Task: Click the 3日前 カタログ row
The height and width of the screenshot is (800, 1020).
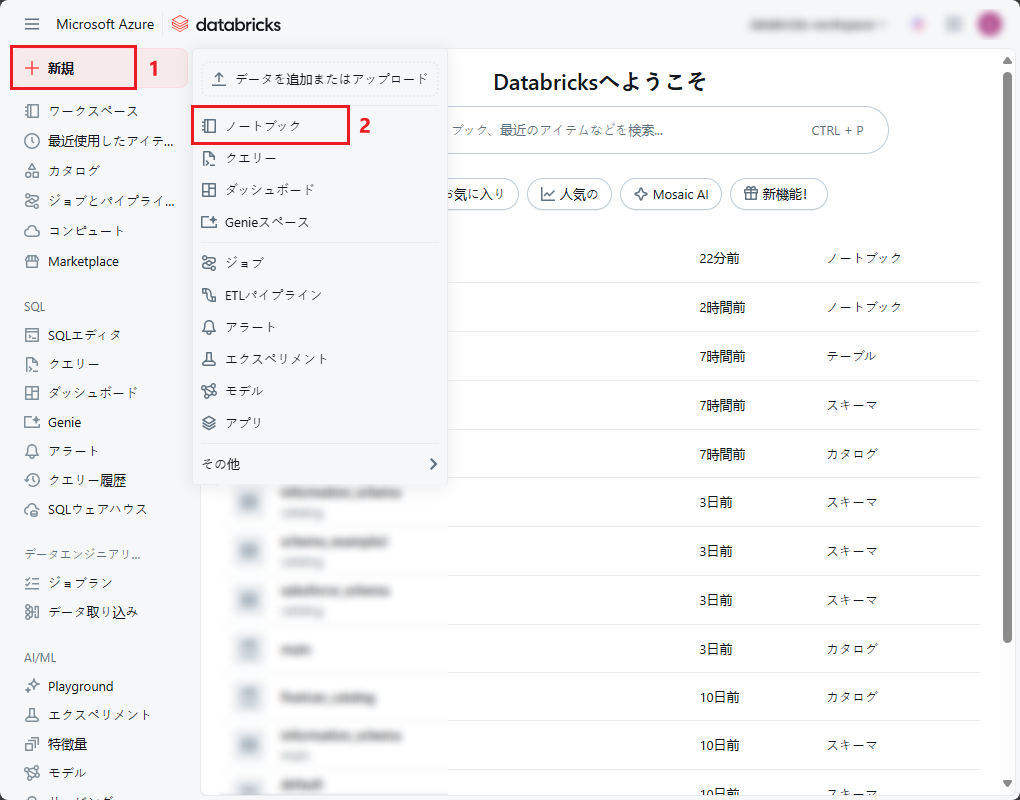Action: point(599,649)
